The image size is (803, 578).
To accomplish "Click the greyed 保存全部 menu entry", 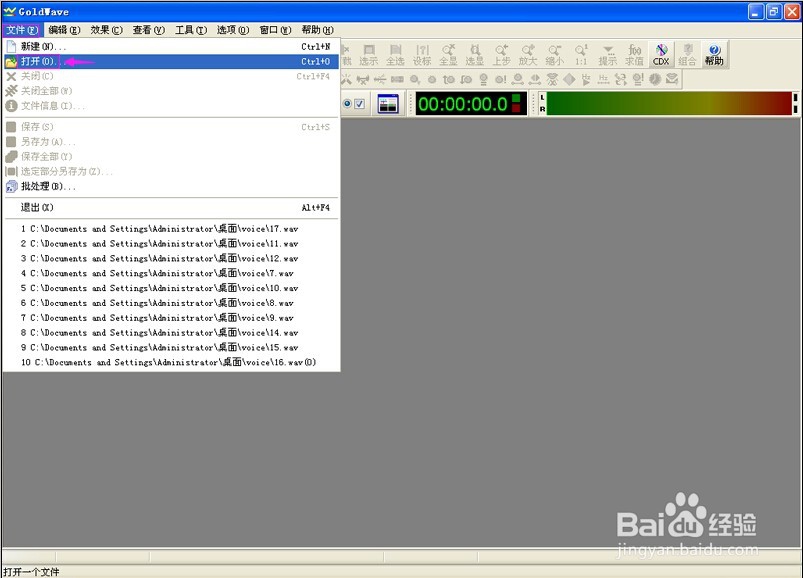I will pos(171,156).
